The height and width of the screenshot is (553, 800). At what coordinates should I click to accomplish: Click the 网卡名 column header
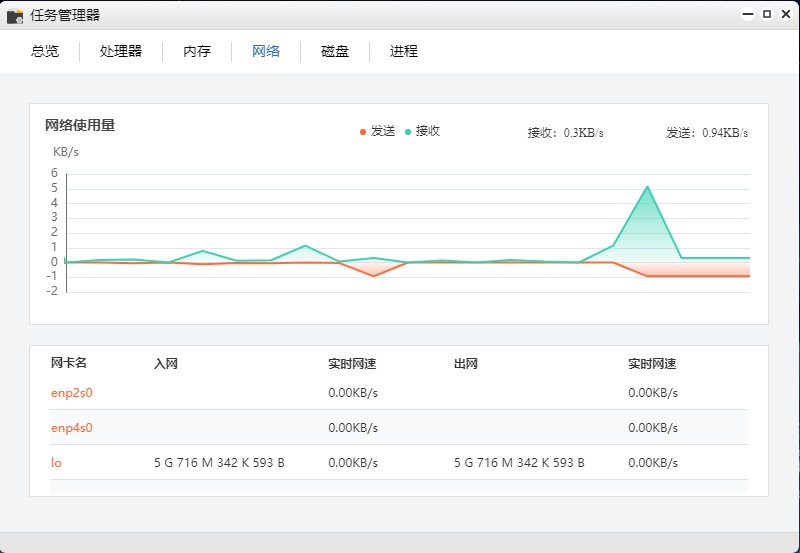point(69,363)
